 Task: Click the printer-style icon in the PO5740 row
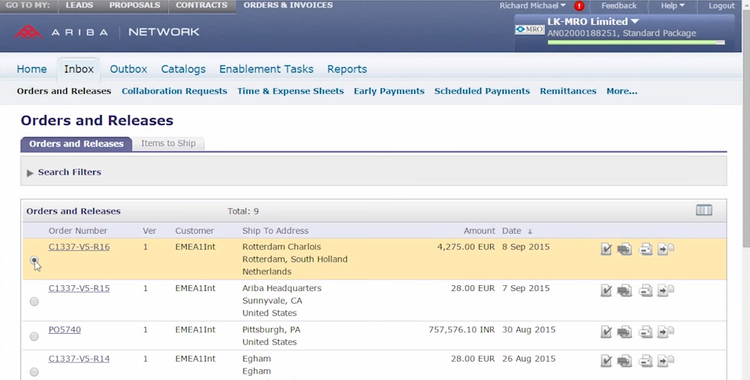tap(646, 332)
